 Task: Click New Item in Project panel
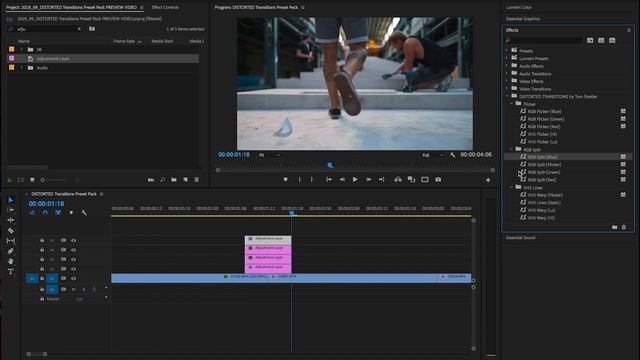pos(185,180)
